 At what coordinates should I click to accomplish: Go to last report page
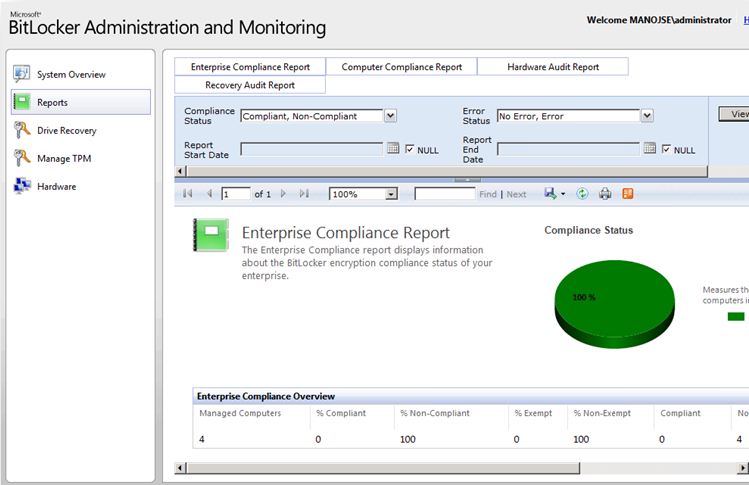304,194
